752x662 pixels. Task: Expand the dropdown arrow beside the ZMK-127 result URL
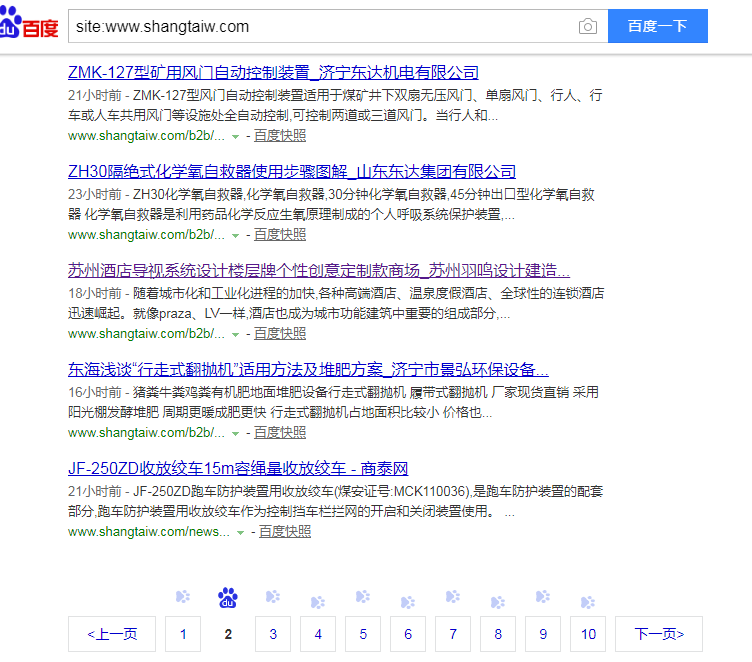[236, 137]
